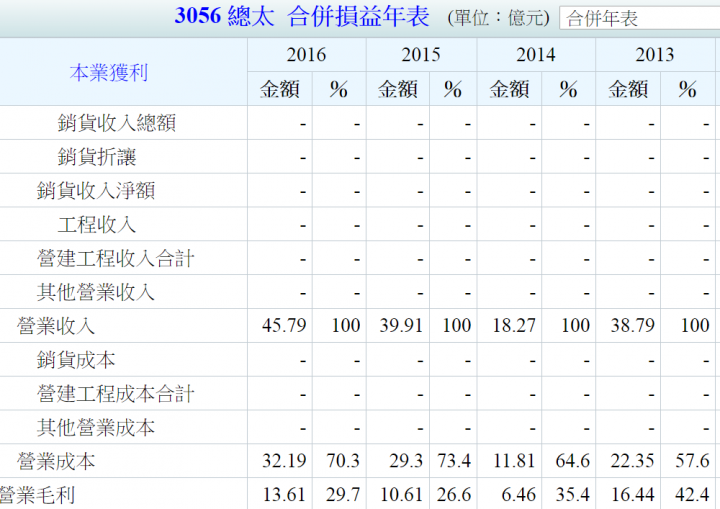Click the 2015 revenue value 39.91
This screenshot has height=509, width=720.
pyautogui.click(x=401, y=325)
